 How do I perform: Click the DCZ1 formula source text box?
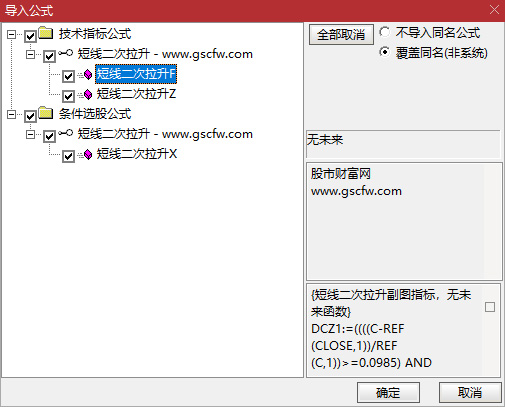tap(403, 330)
